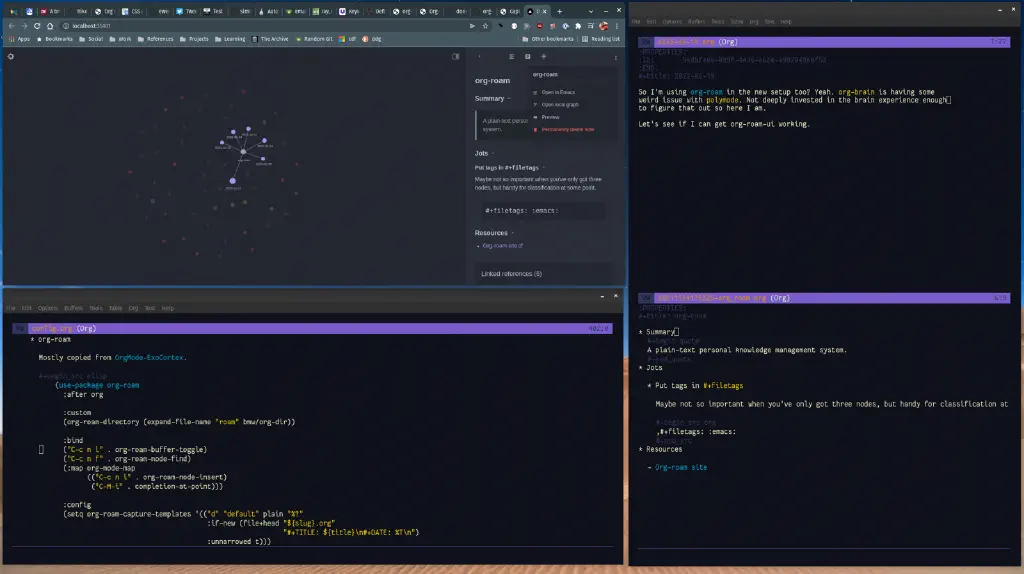Open the org-roam-ui settings gear
The width and height of the screenshot is (1024, 574).
pos(10,56)
